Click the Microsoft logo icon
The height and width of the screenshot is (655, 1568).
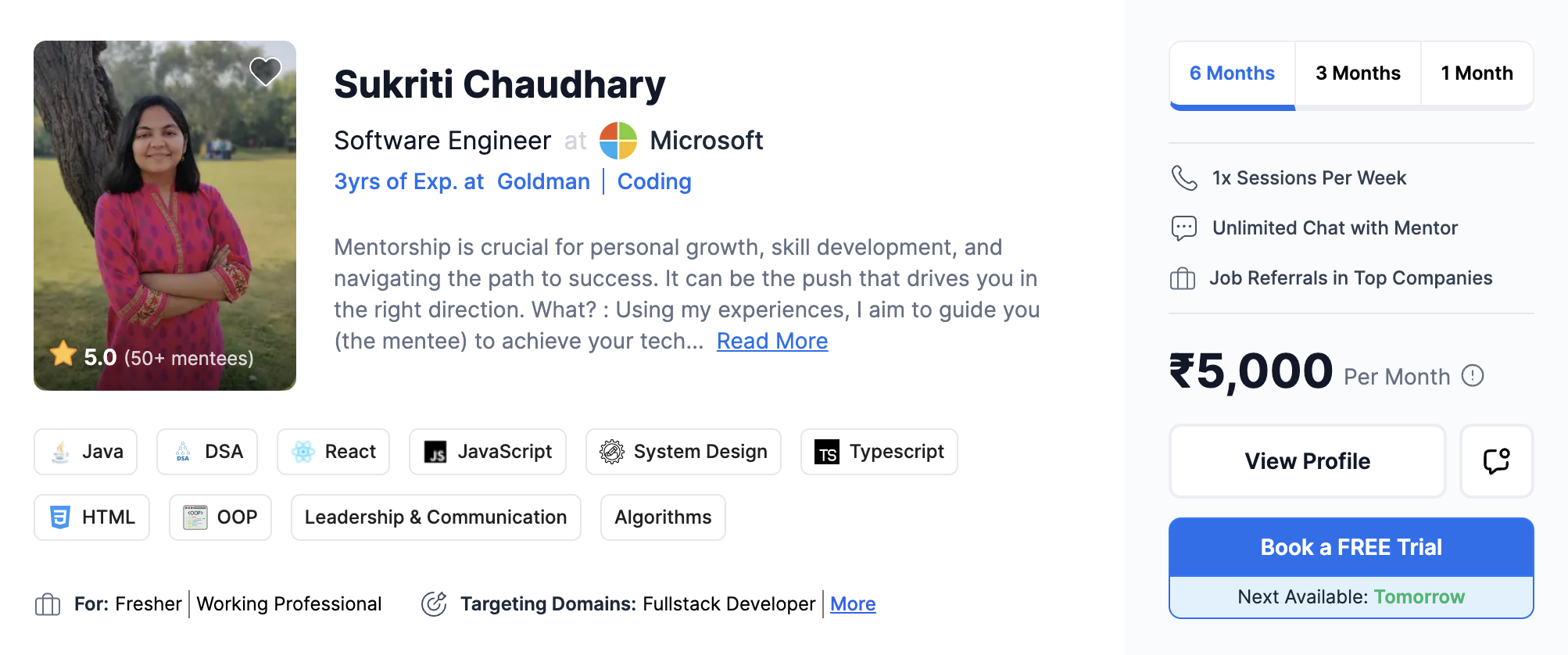pyautogui.click(x=618, y=141)
